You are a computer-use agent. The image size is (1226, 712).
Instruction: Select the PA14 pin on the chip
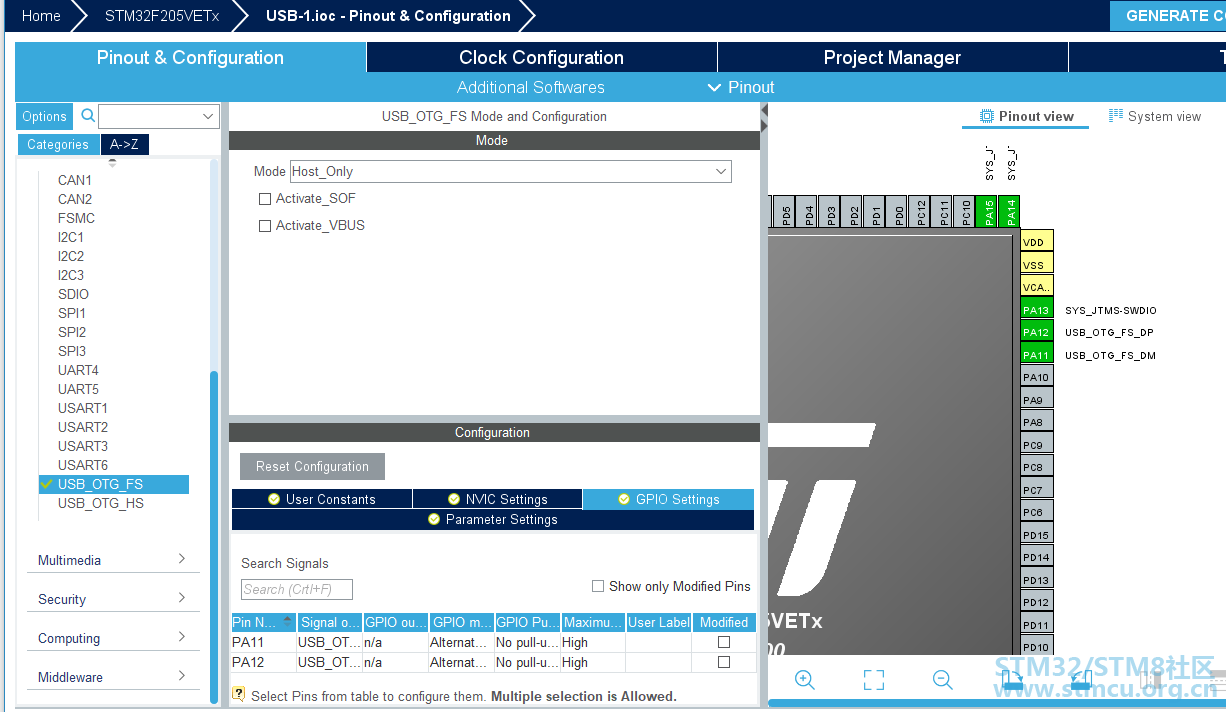coord(1010,211)
